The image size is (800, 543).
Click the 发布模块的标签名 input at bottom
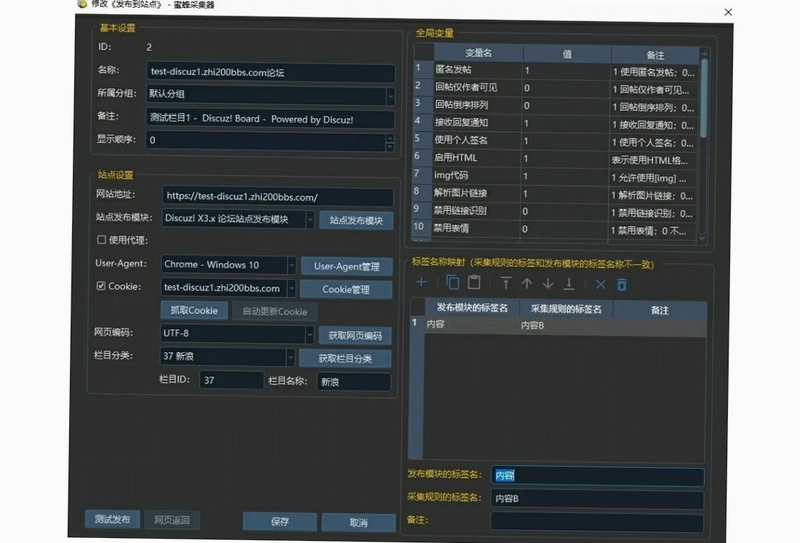(597, 476)
